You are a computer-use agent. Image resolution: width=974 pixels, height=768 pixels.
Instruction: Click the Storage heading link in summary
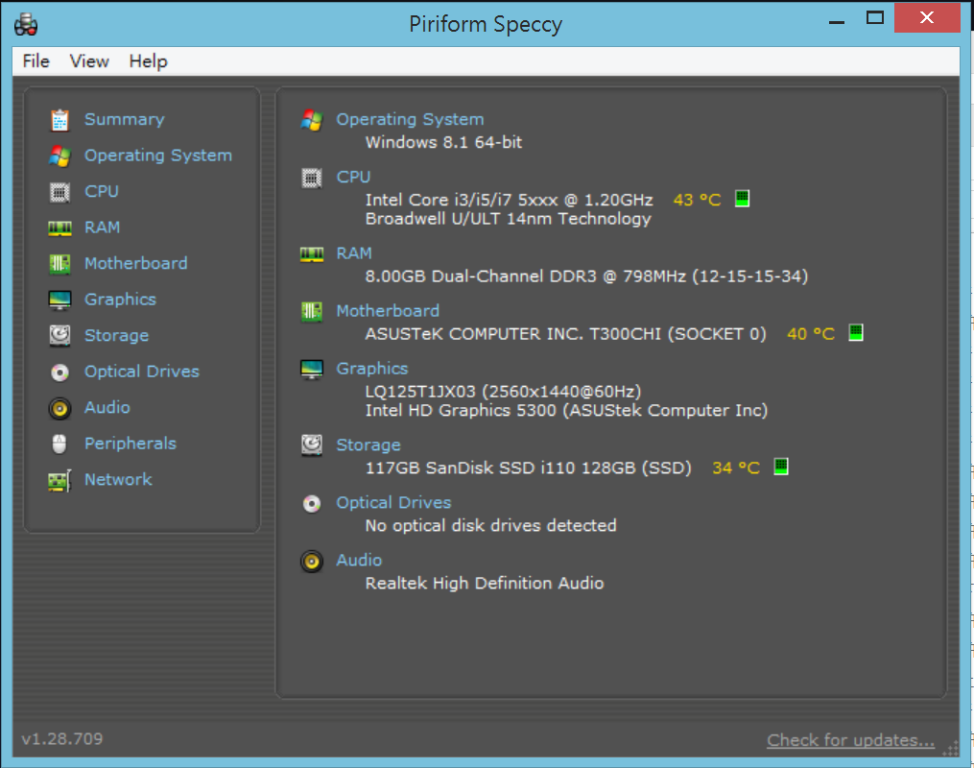coord(368,445)
